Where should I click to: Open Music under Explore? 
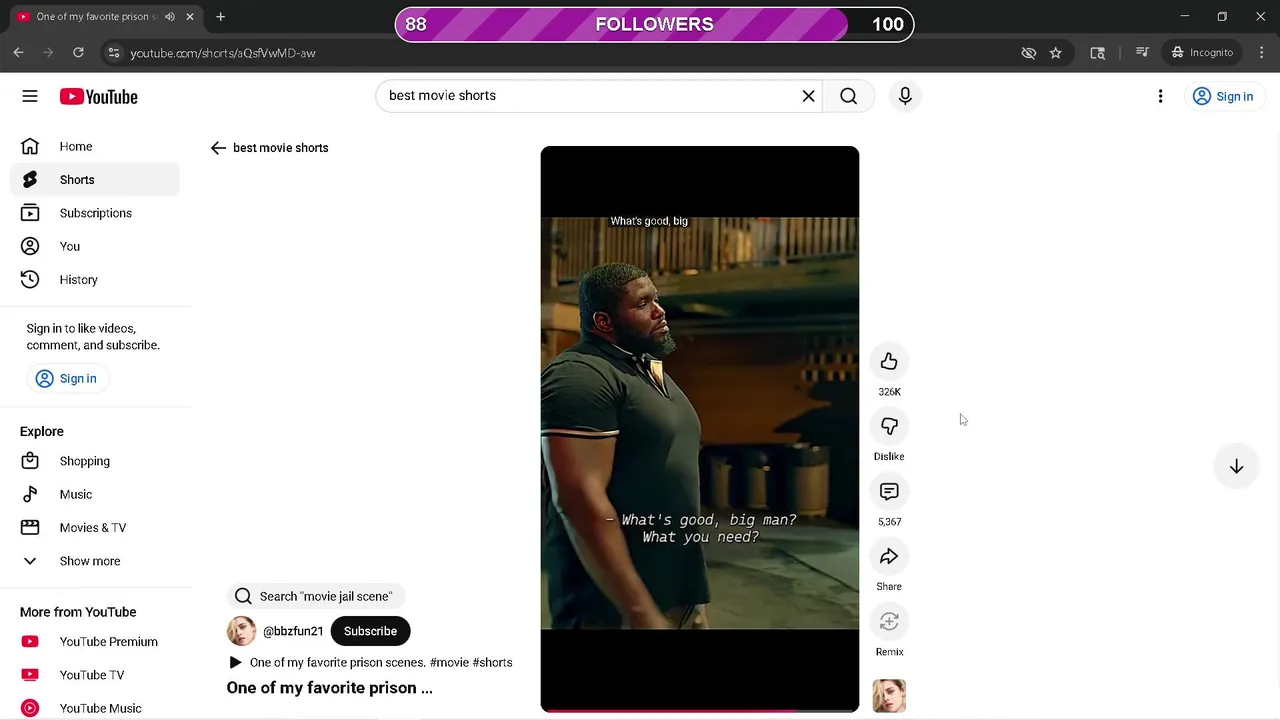[95, 494]
